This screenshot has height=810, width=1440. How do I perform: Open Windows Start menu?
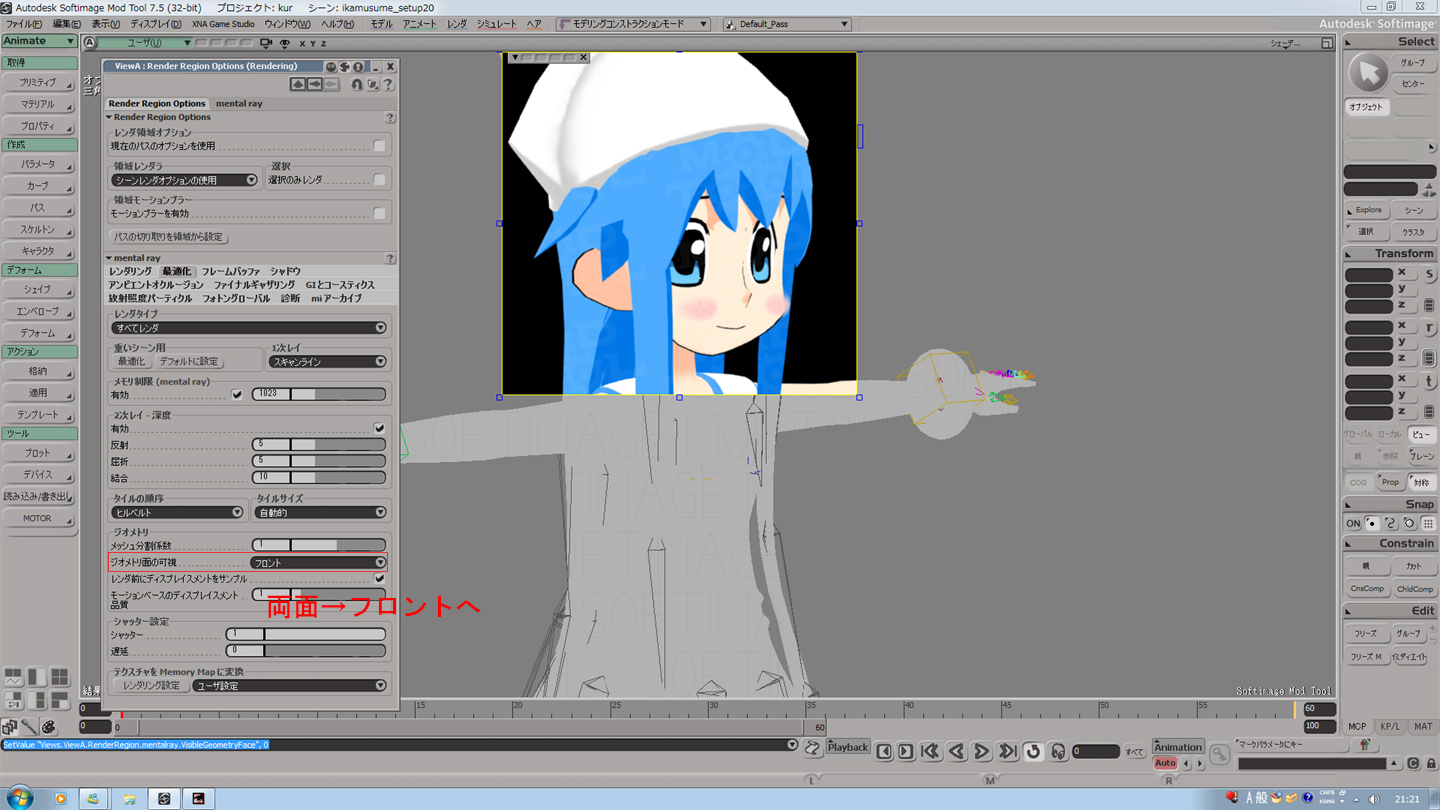point(19,798)
